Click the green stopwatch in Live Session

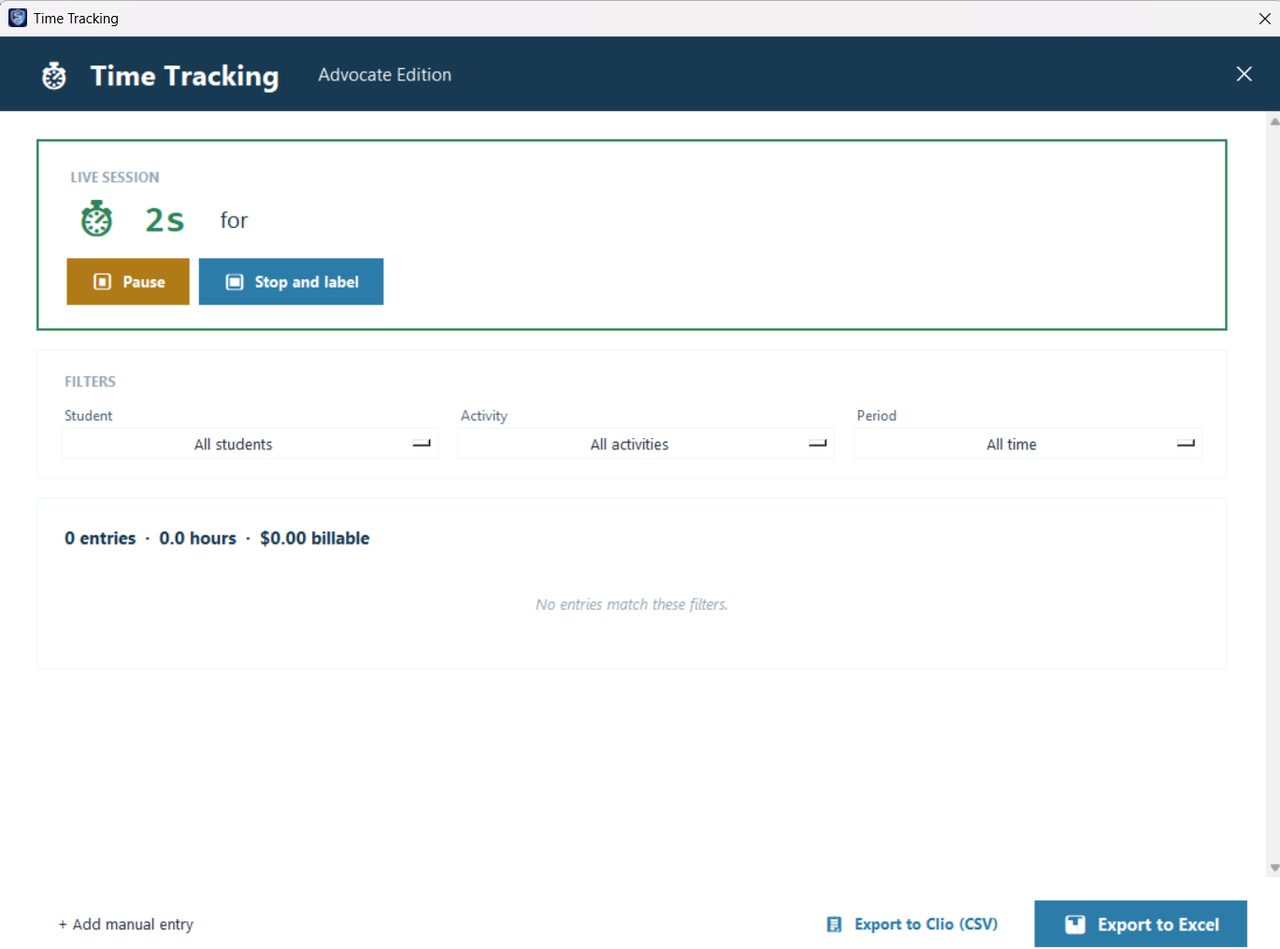click(x=97, y=219)
